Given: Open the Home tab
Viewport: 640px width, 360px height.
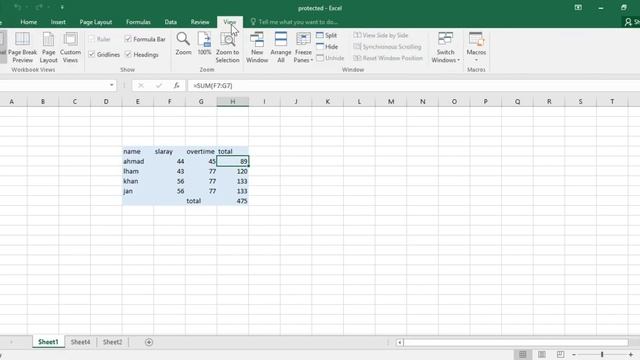Looking at the screenshot, I should (x=29, y=22).
